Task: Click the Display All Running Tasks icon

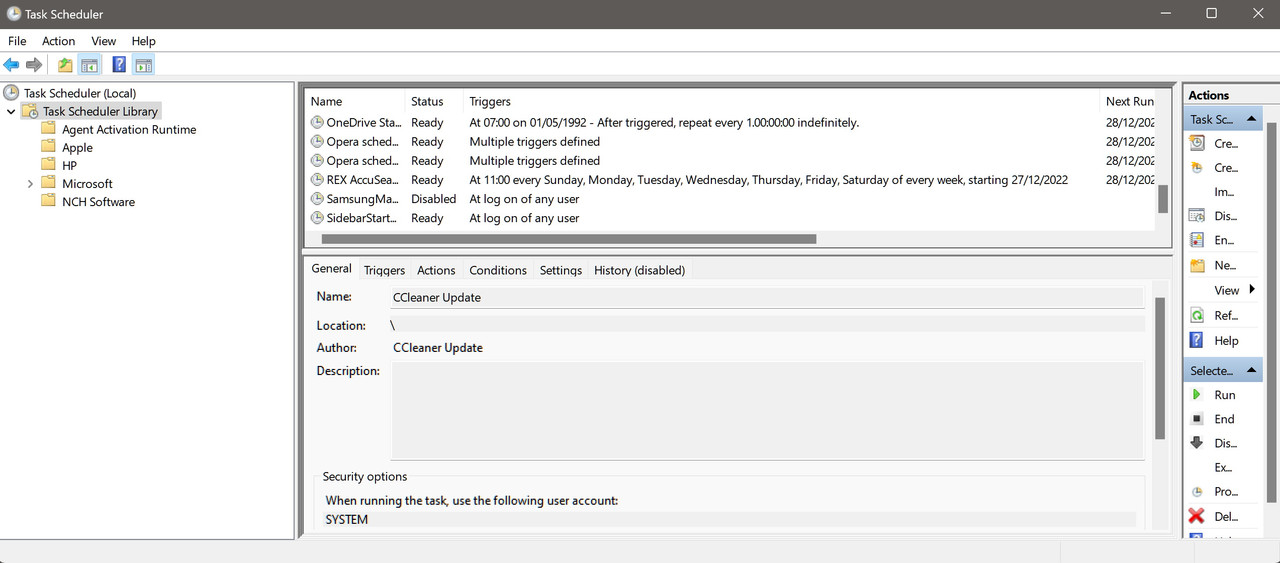Action: [1197, 216]
